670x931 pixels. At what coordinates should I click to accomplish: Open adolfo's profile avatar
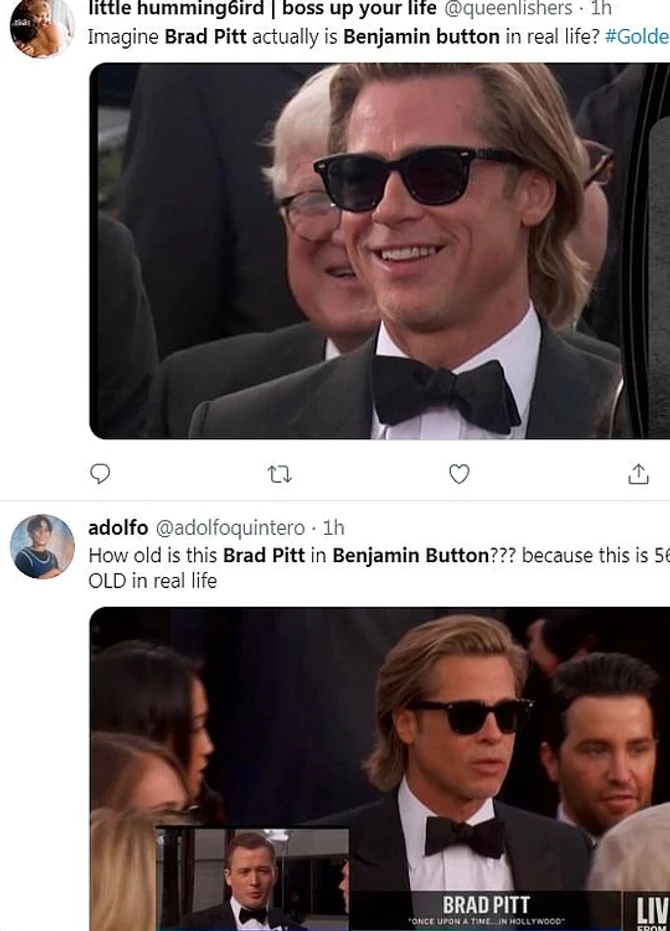42,546
